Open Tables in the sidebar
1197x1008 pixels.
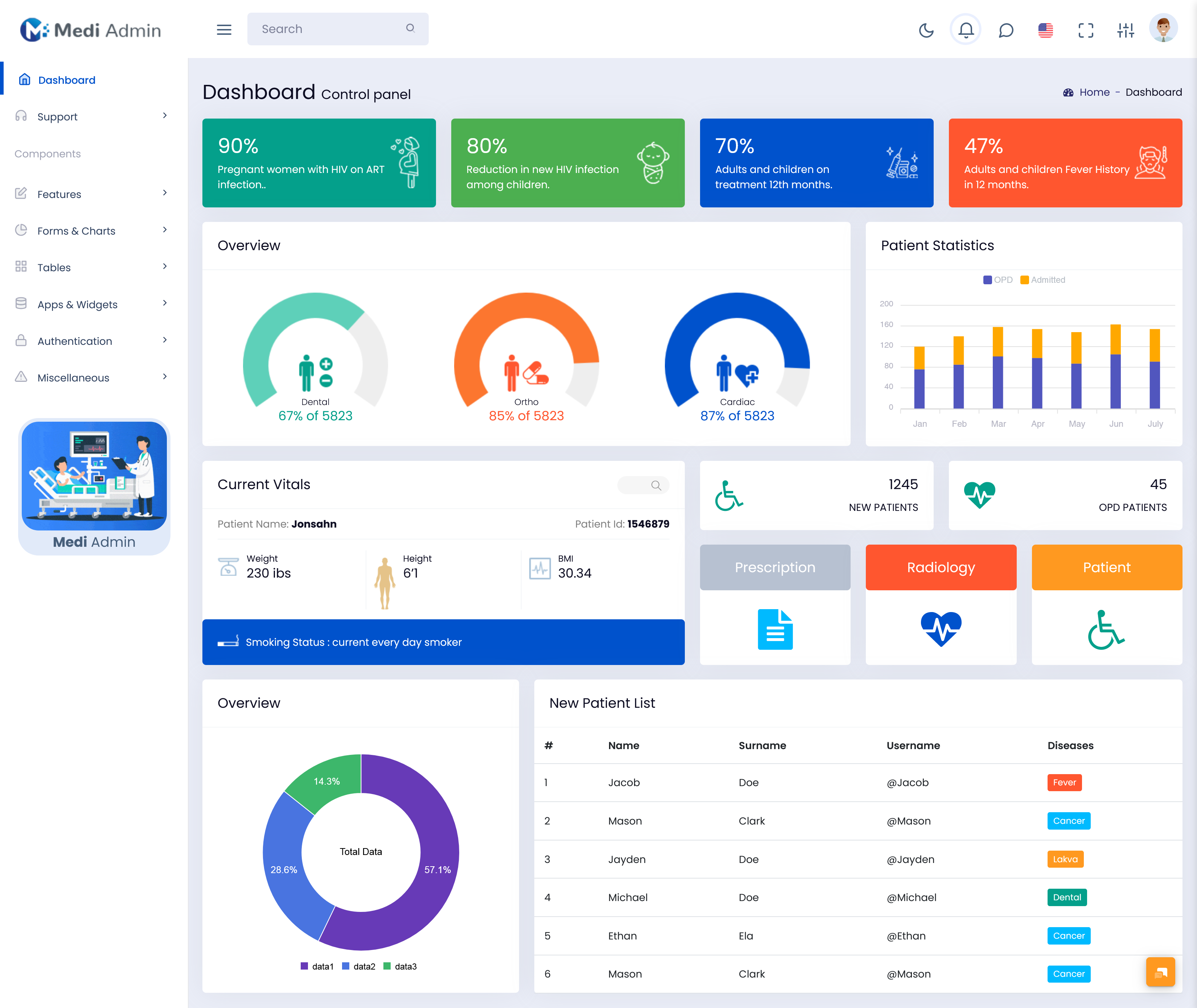pos(94,268)
